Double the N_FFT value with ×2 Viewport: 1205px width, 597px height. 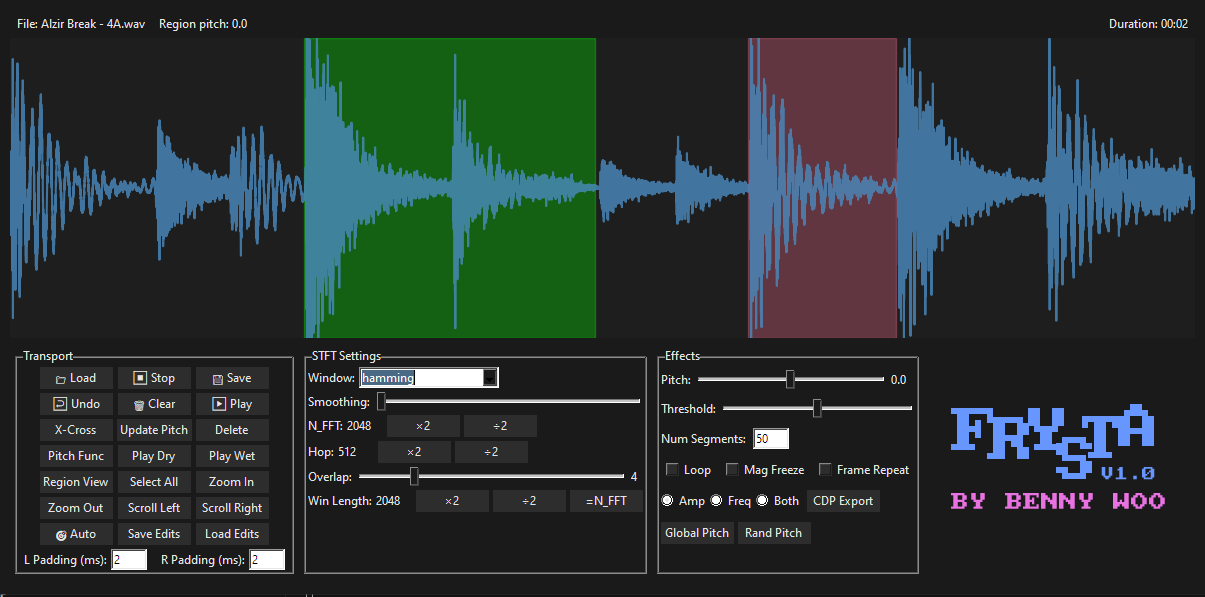(x=423, y=426)
